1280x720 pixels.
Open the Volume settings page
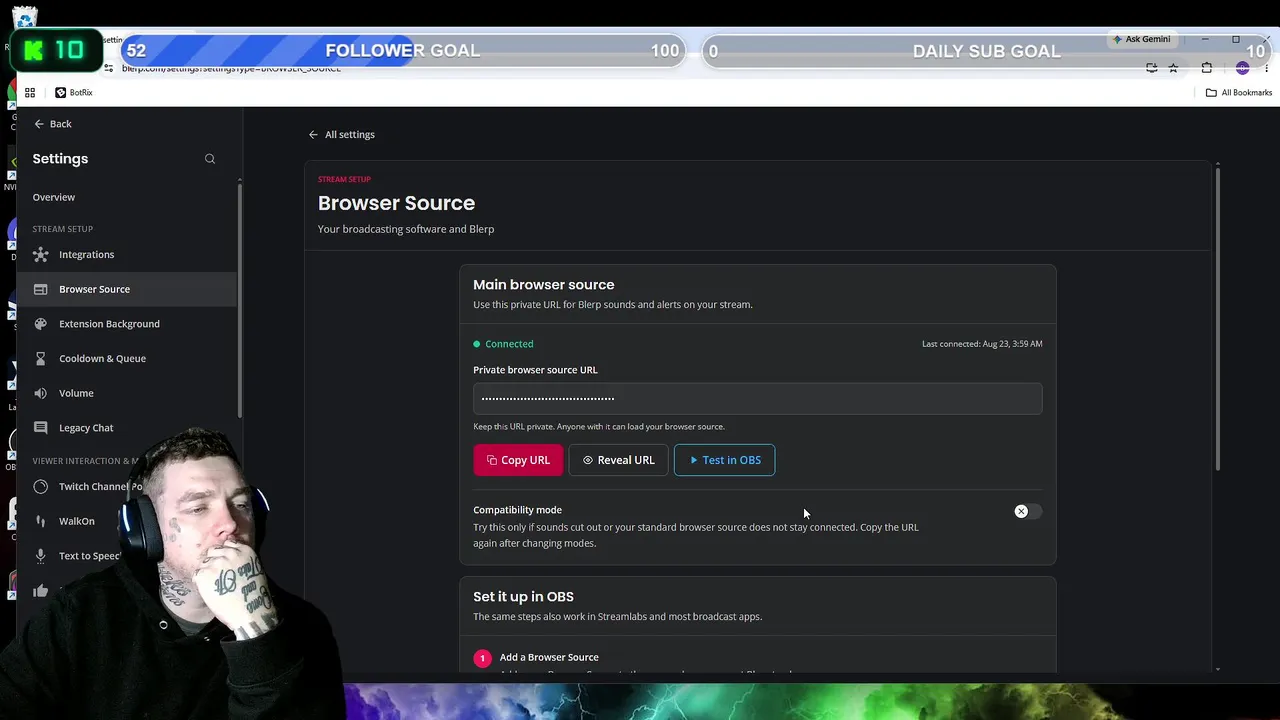(127, 393)
